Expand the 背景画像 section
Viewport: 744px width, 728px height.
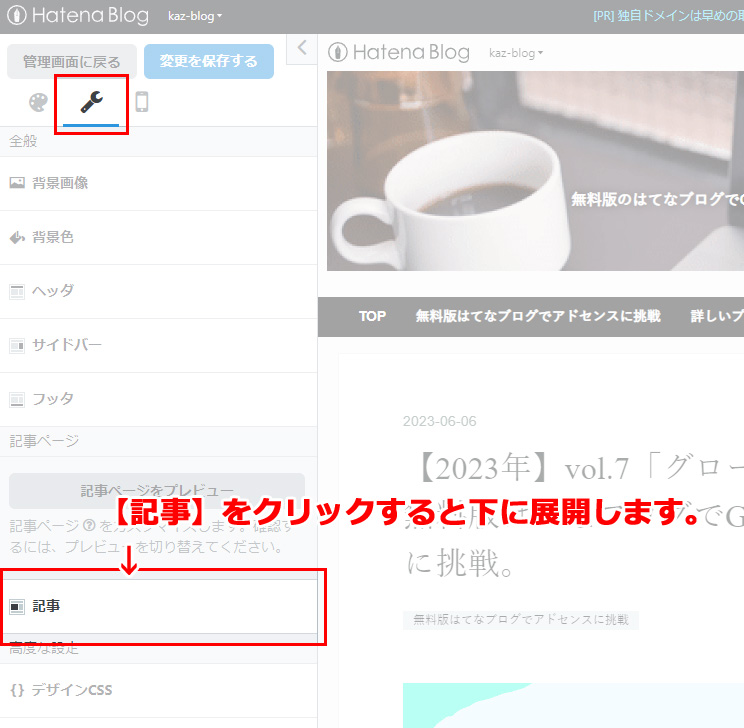coord(158,183)
